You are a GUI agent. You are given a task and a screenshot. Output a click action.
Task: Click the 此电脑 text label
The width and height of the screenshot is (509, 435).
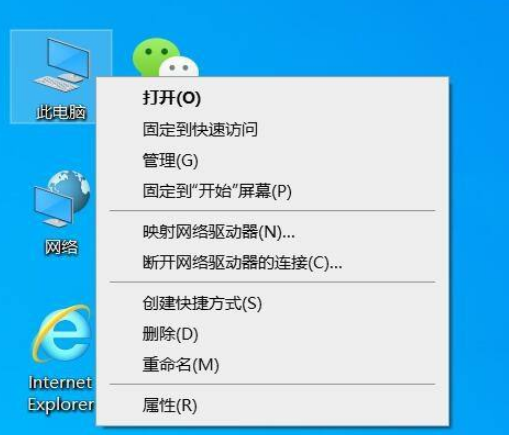pyautogui.click(x=61, y=112)
